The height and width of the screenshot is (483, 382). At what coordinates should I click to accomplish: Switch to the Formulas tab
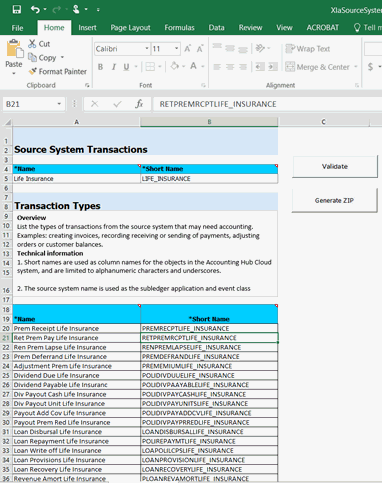179,28
